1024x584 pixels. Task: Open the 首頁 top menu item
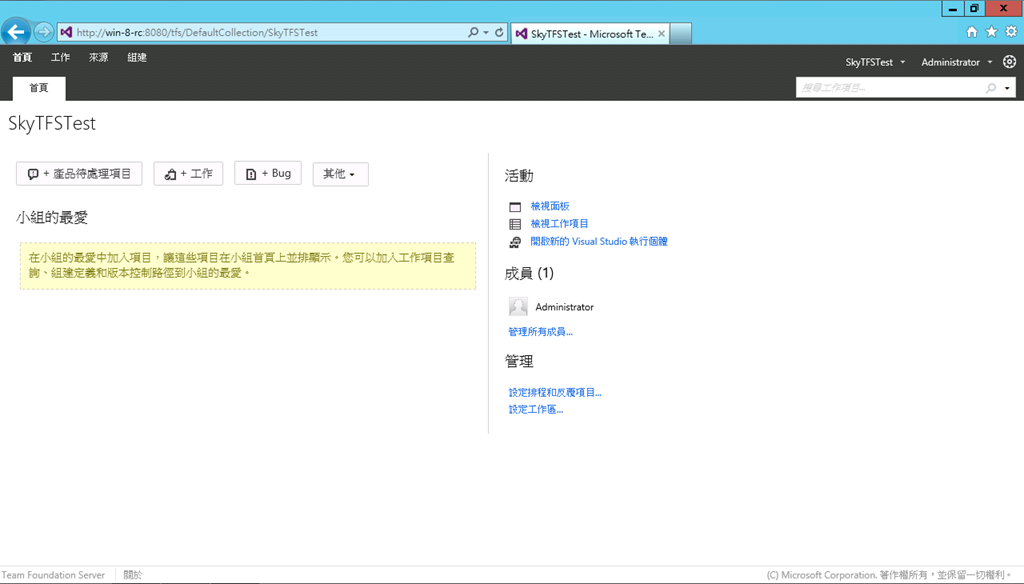[22, 57]
